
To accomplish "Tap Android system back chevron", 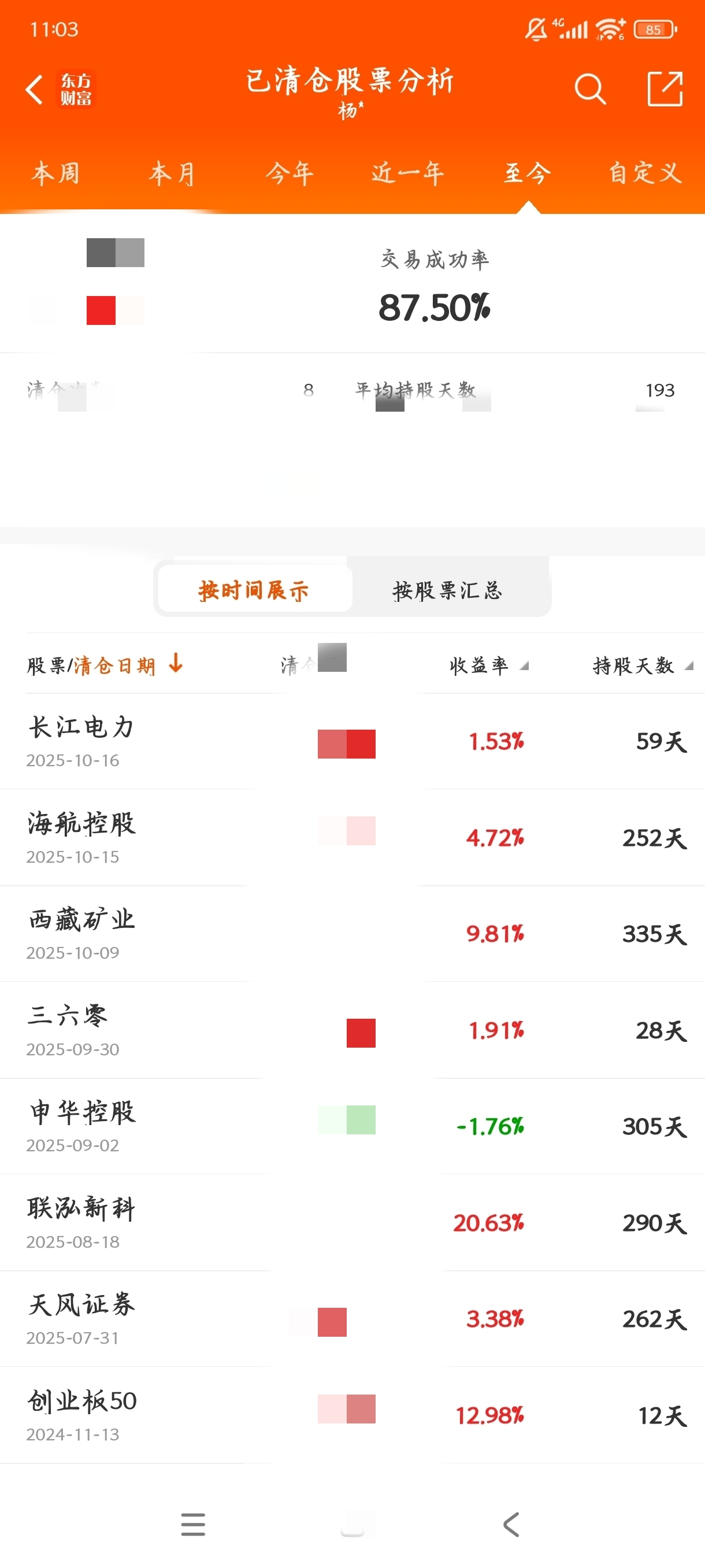I will coord(511,1524).
